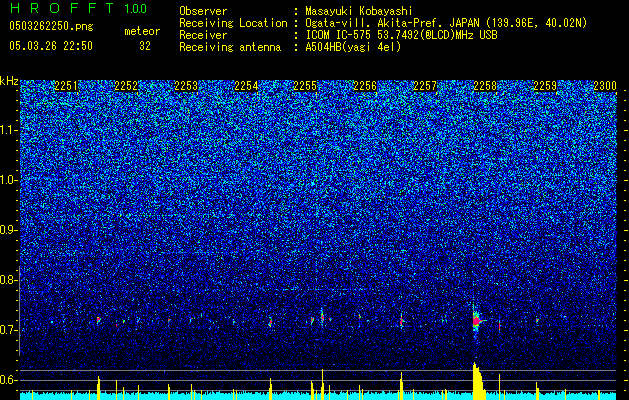Click the Observer label
The height and width of the screenshot is (400, 629).
tap(203, 11)
